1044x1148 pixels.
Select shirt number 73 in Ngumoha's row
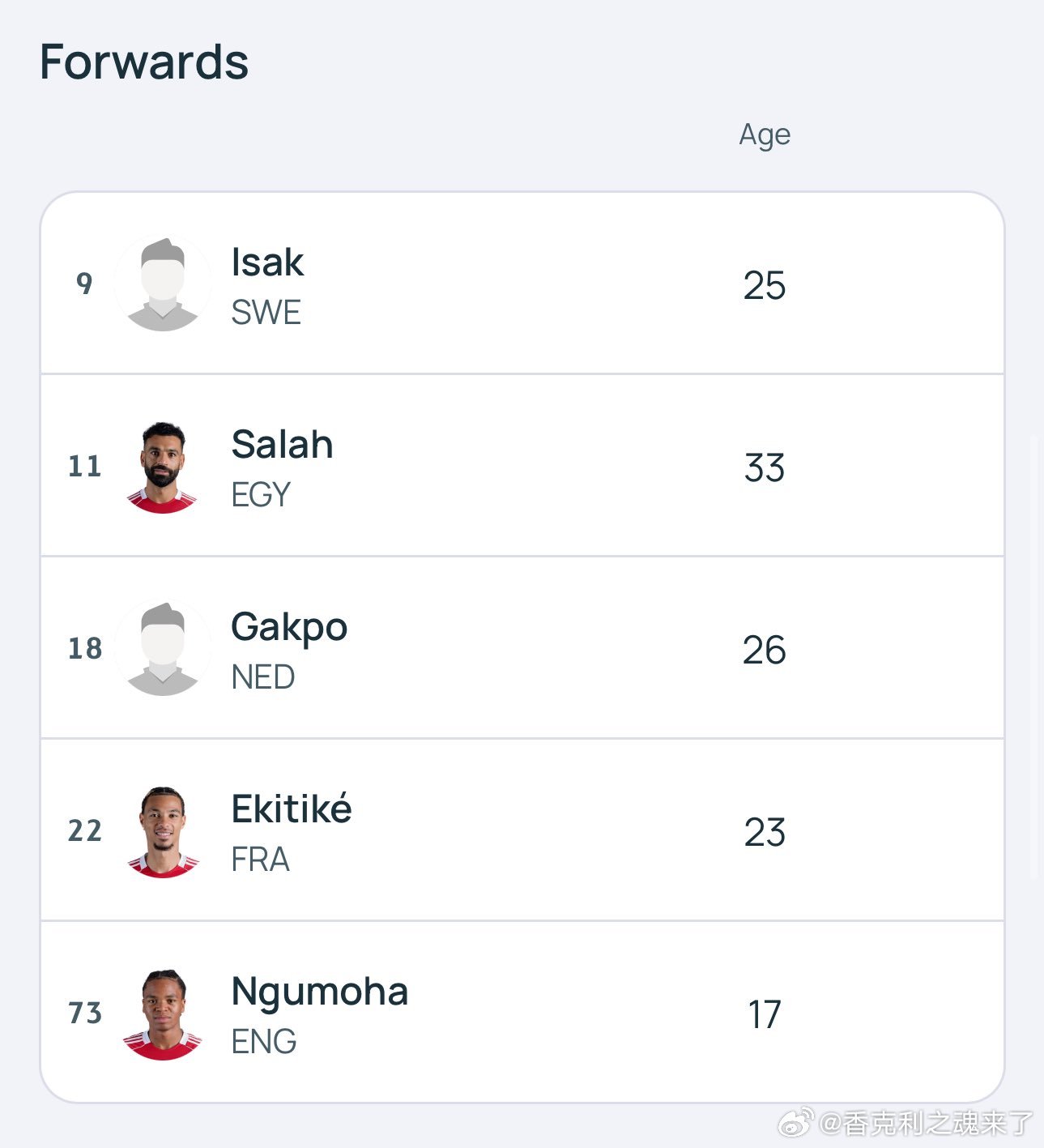(84, 1013)
